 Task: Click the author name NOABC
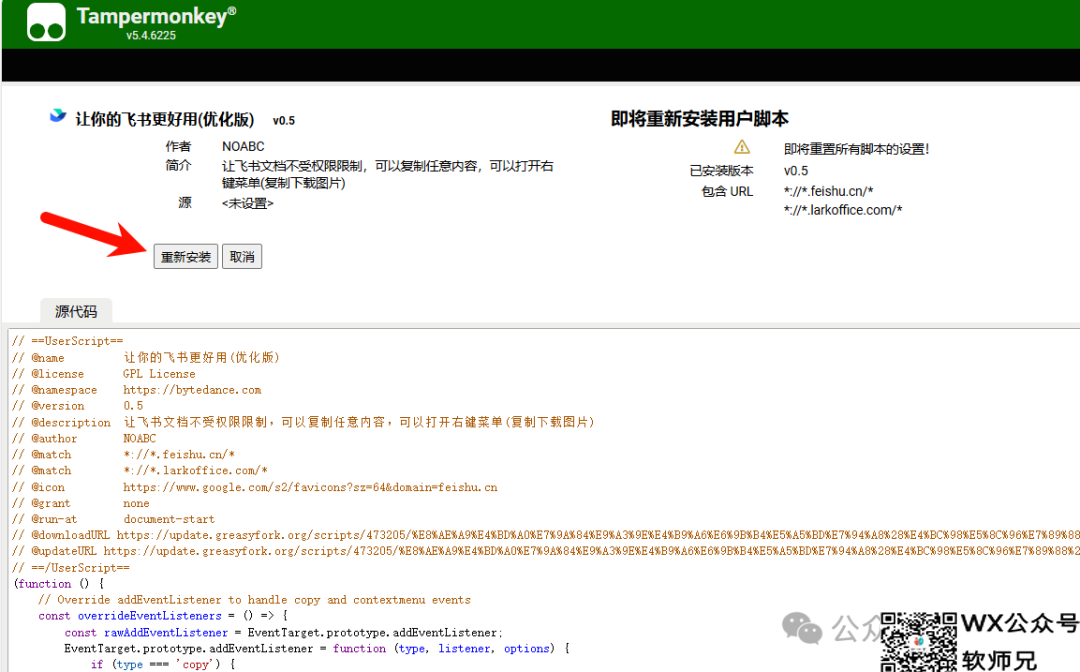coord(243,147)
